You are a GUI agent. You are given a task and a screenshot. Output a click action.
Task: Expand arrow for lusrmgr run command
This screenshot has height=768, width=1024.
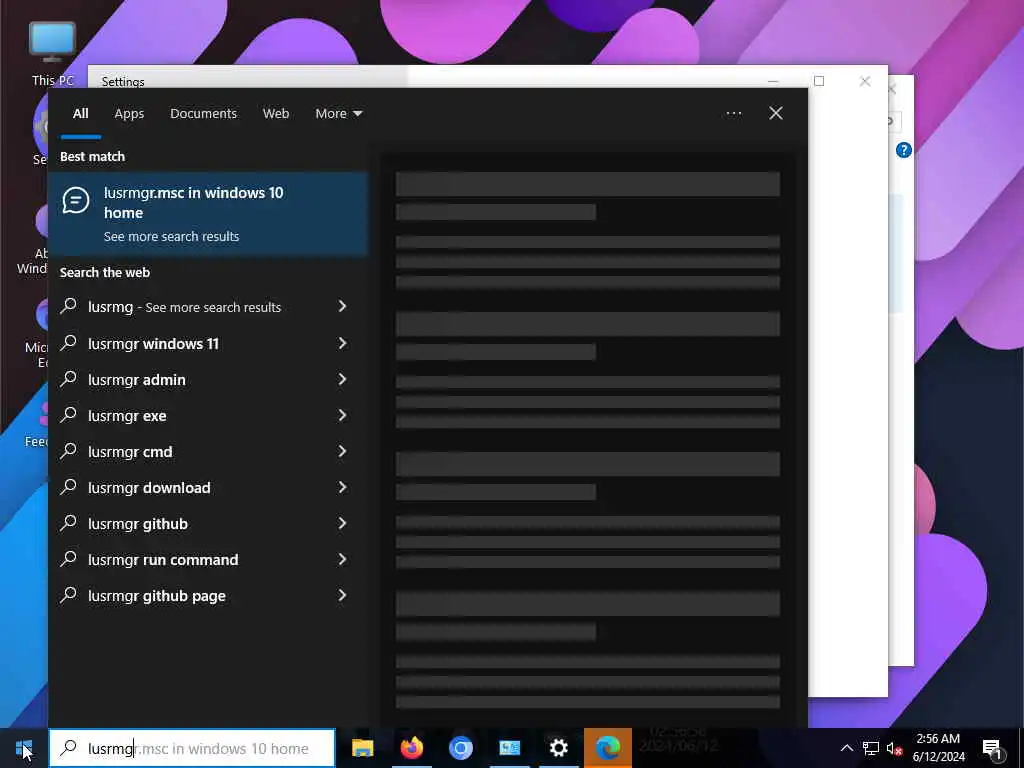[342, 560]
